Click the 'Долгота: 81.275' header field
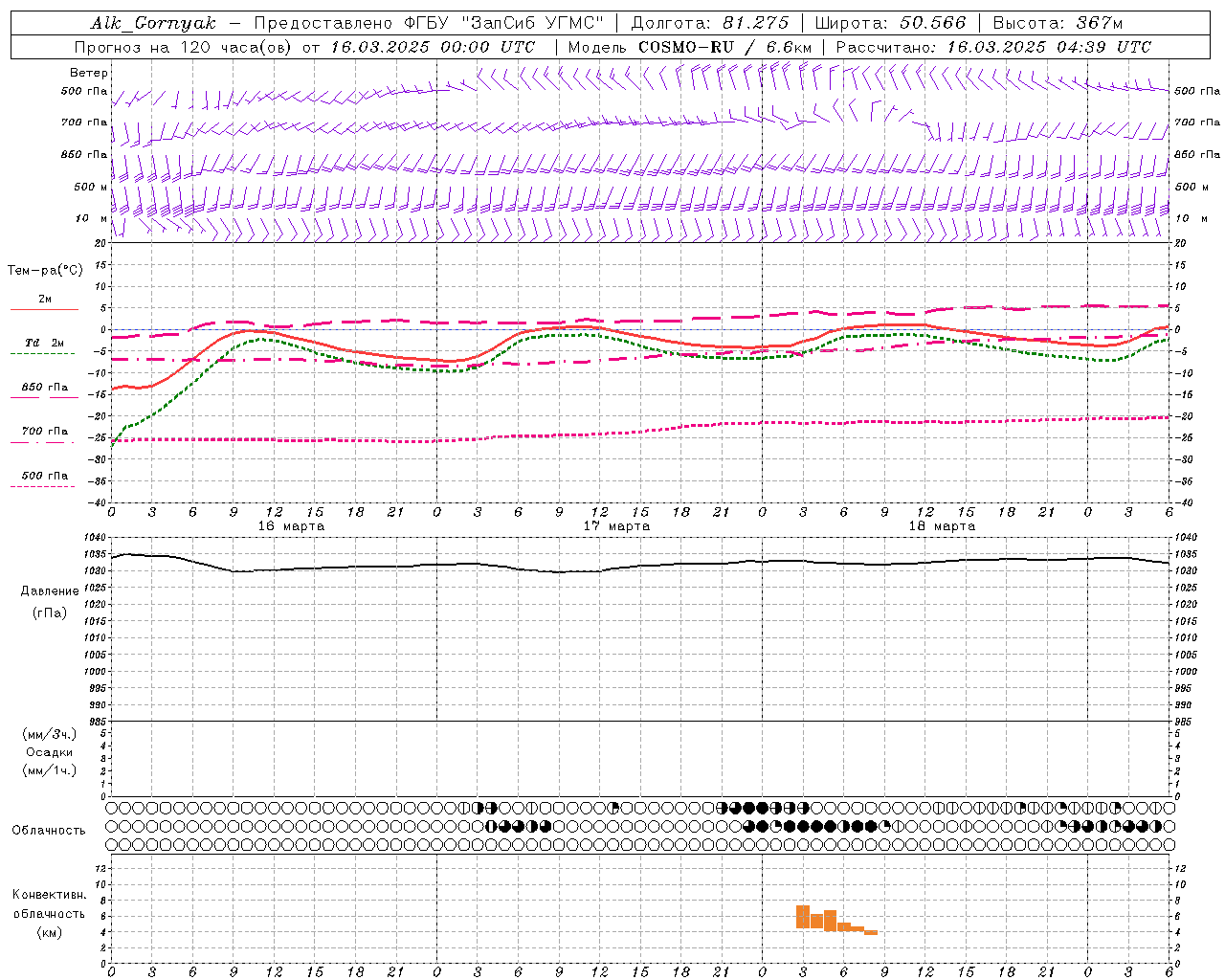This screenshot has height=980, width=1225. point(710,23)
